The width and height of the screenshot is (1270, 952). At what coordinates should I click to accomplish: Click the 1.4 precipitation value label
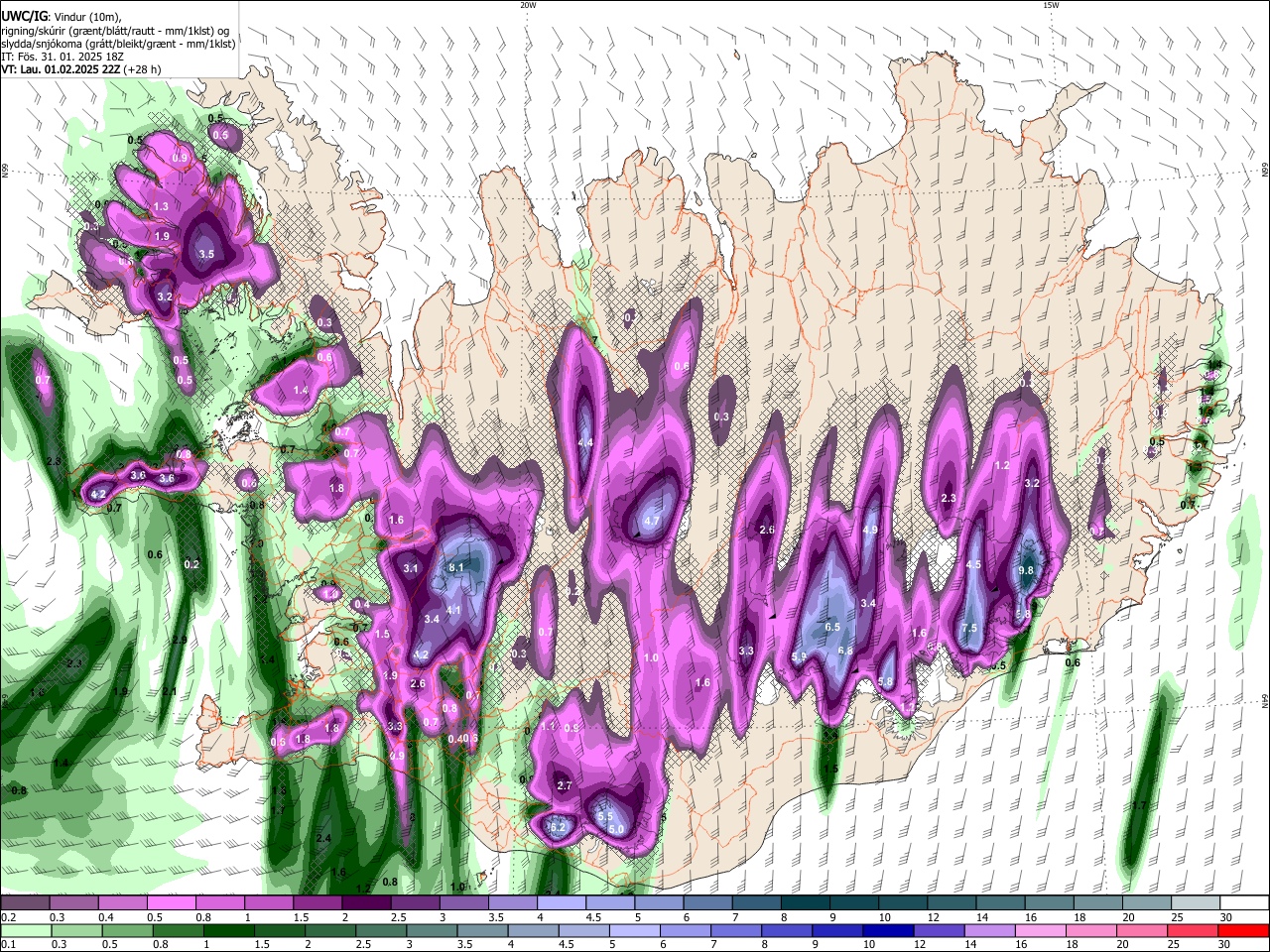301,391
